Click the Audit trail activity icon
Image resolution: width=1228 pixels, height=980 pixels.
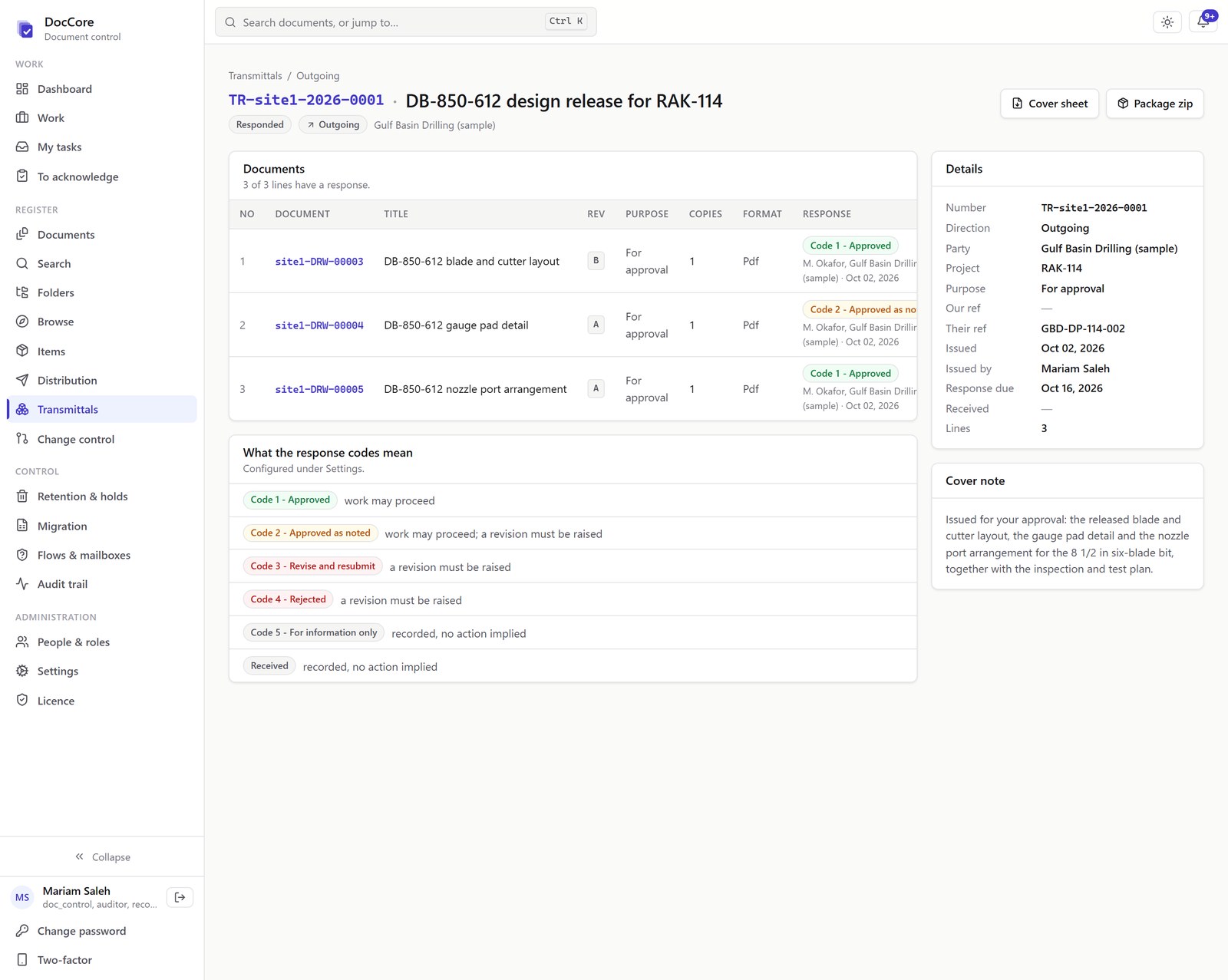tap(22, 584)
